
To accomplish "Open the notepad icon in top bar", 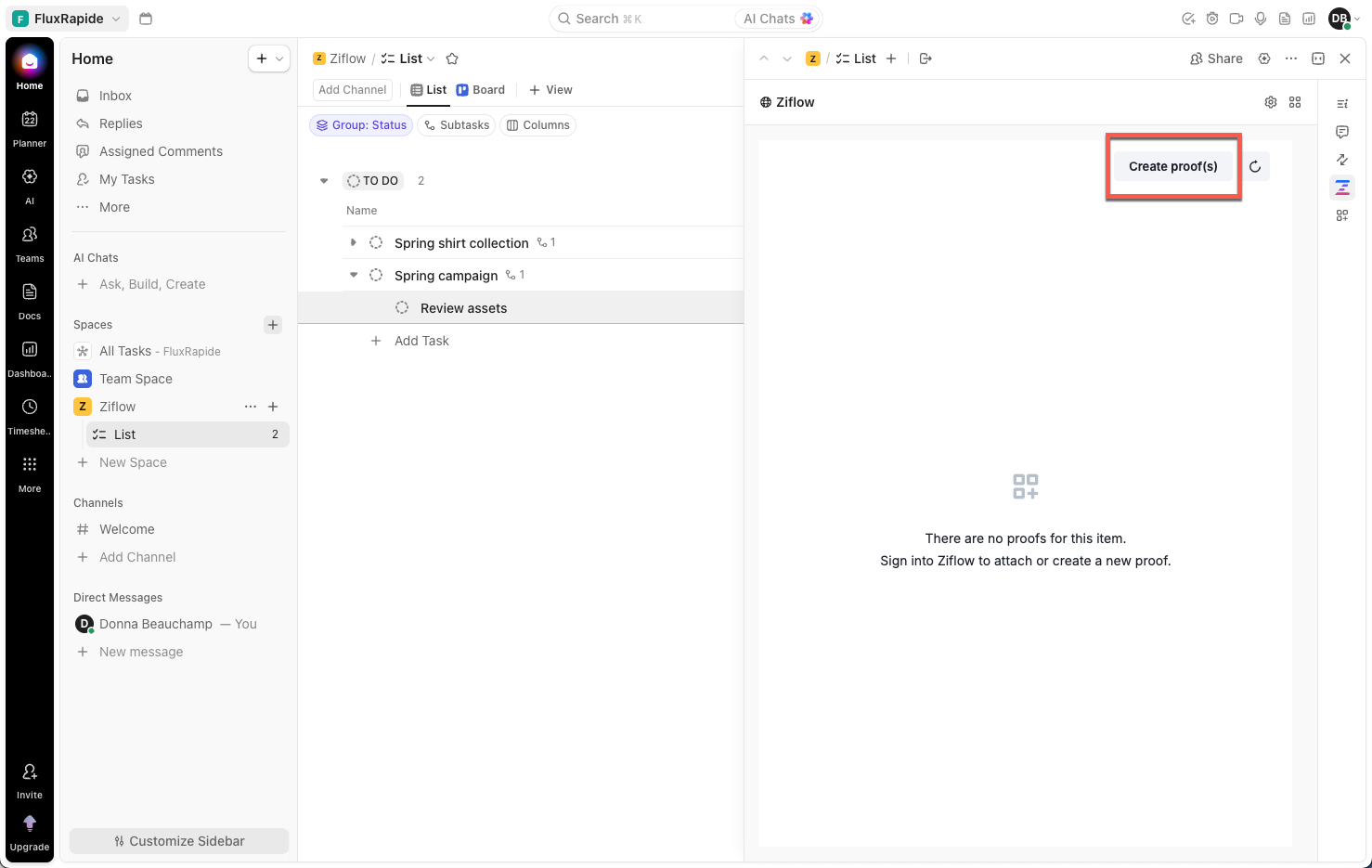I will 1285,19.
